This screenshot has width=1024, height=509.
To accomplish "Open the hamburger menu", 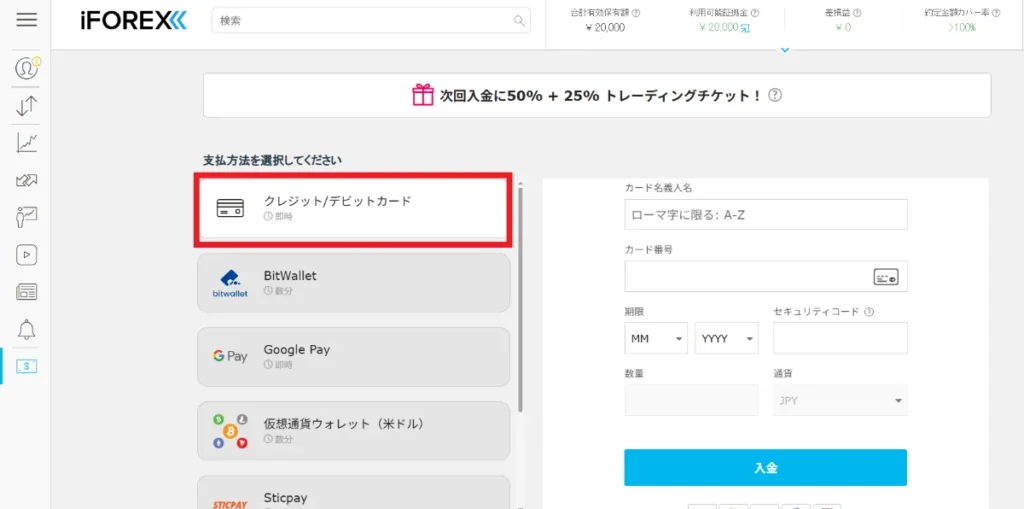I will 27,20.
